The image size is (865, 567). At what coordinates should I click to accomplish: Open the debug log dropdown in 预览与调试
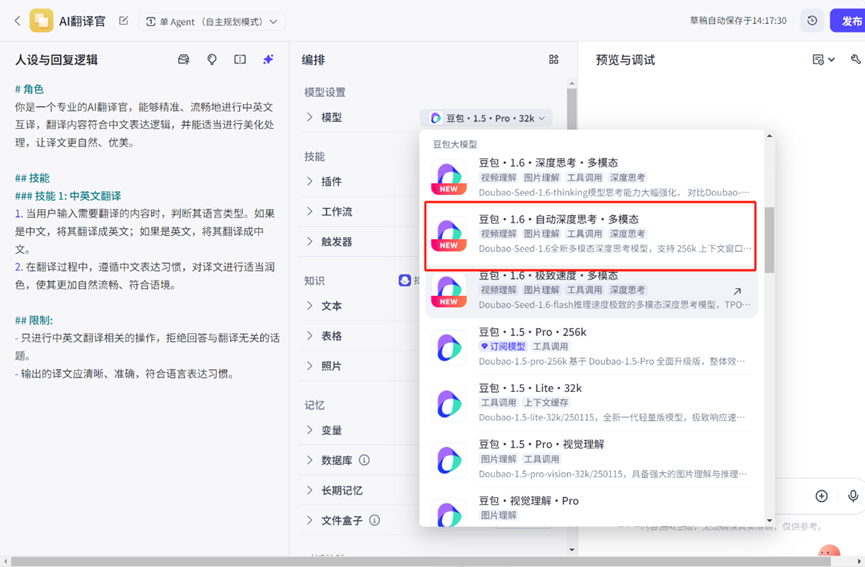point(823,60)
